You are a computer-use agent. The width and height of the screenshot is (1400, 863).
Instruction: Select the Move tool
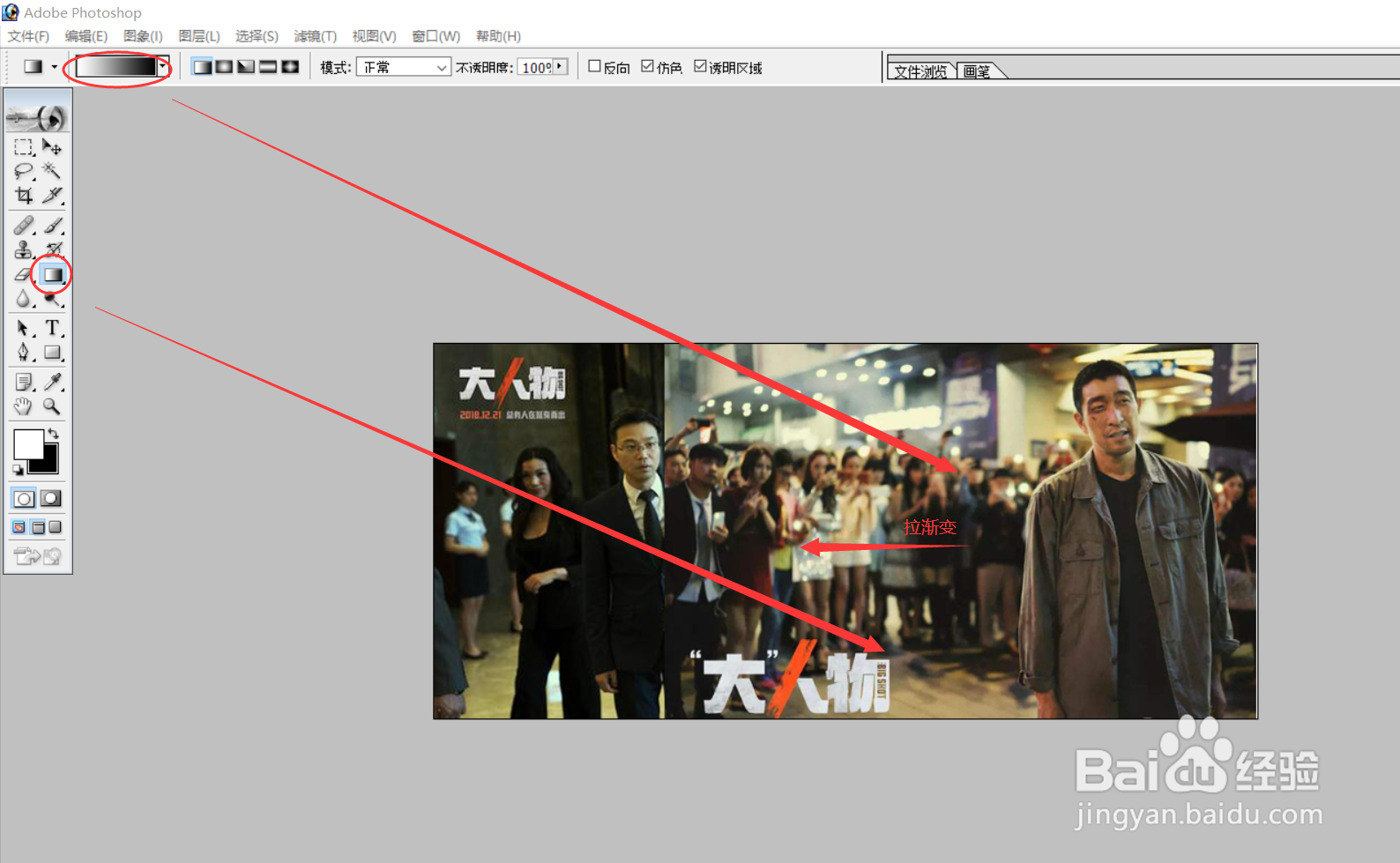point(52,147)
